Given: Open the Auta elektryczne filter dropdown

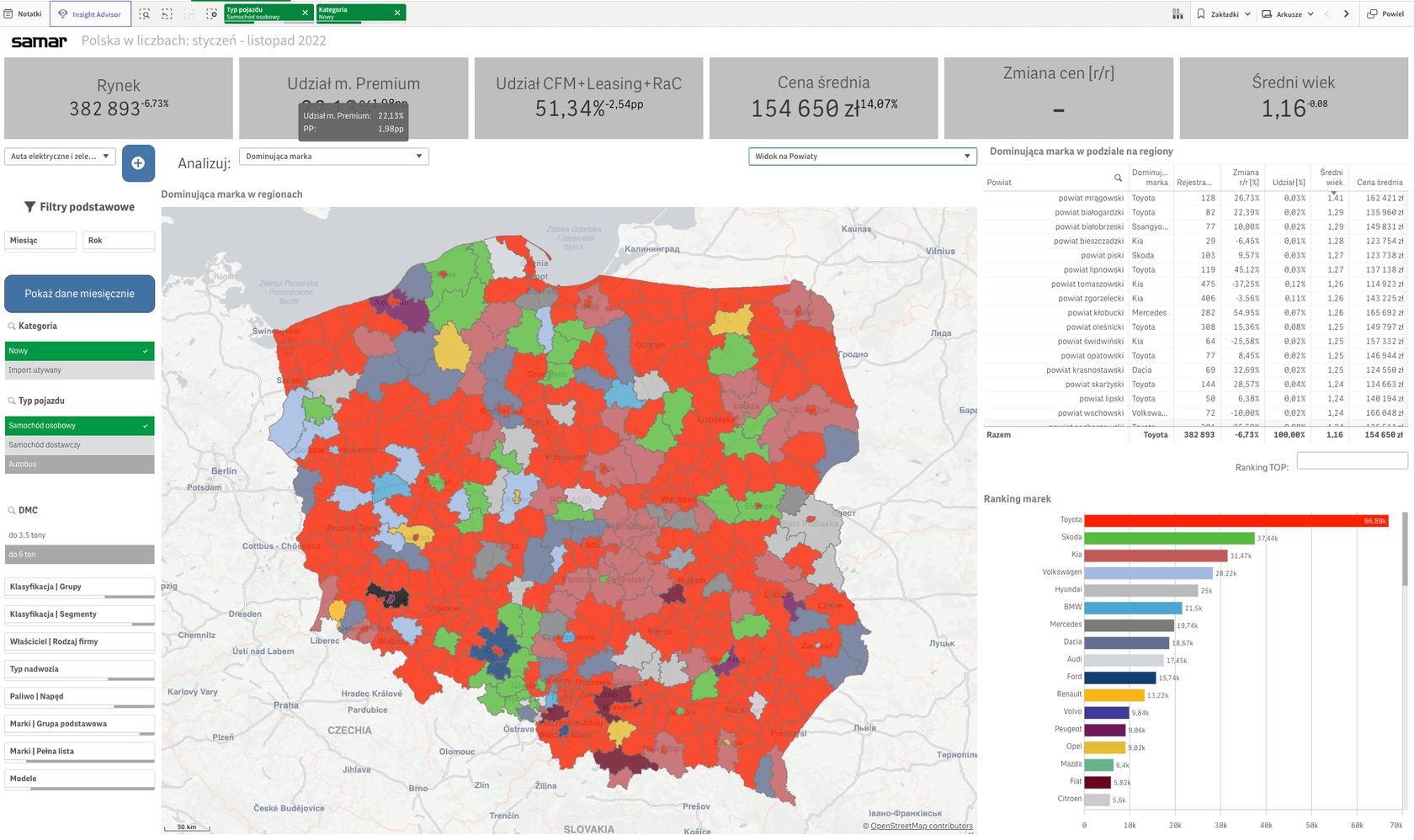Looking at the screenshot, I should [x=60, y=156].
